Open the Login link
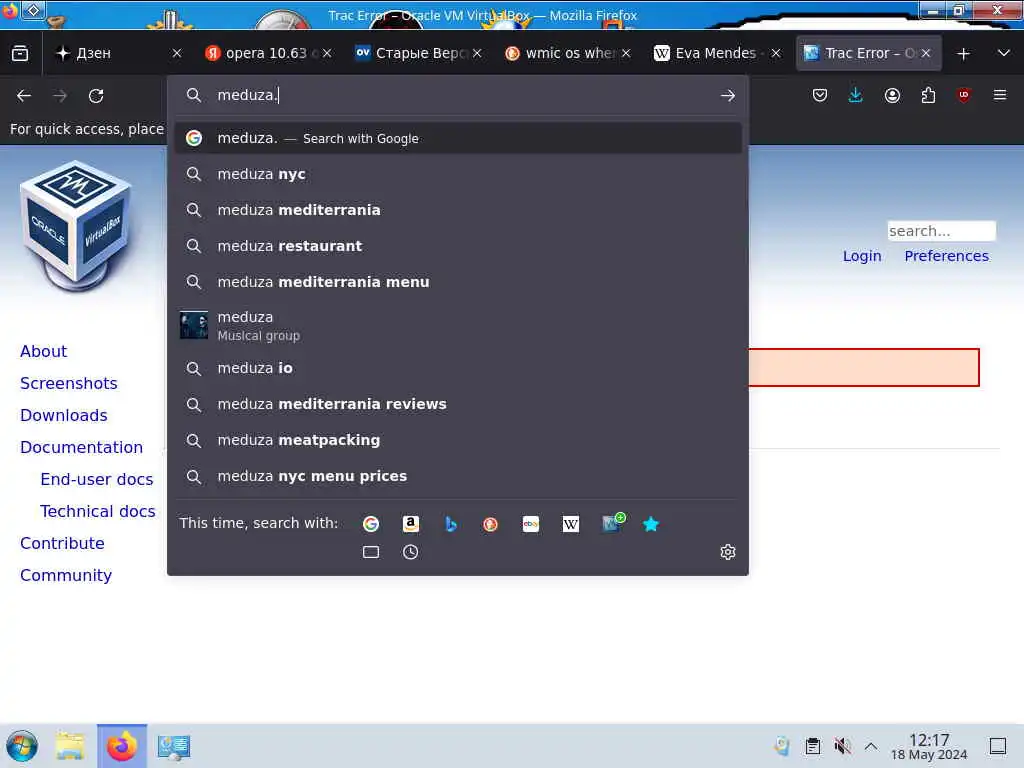1024x768 pixels. [x=862, y=256]
